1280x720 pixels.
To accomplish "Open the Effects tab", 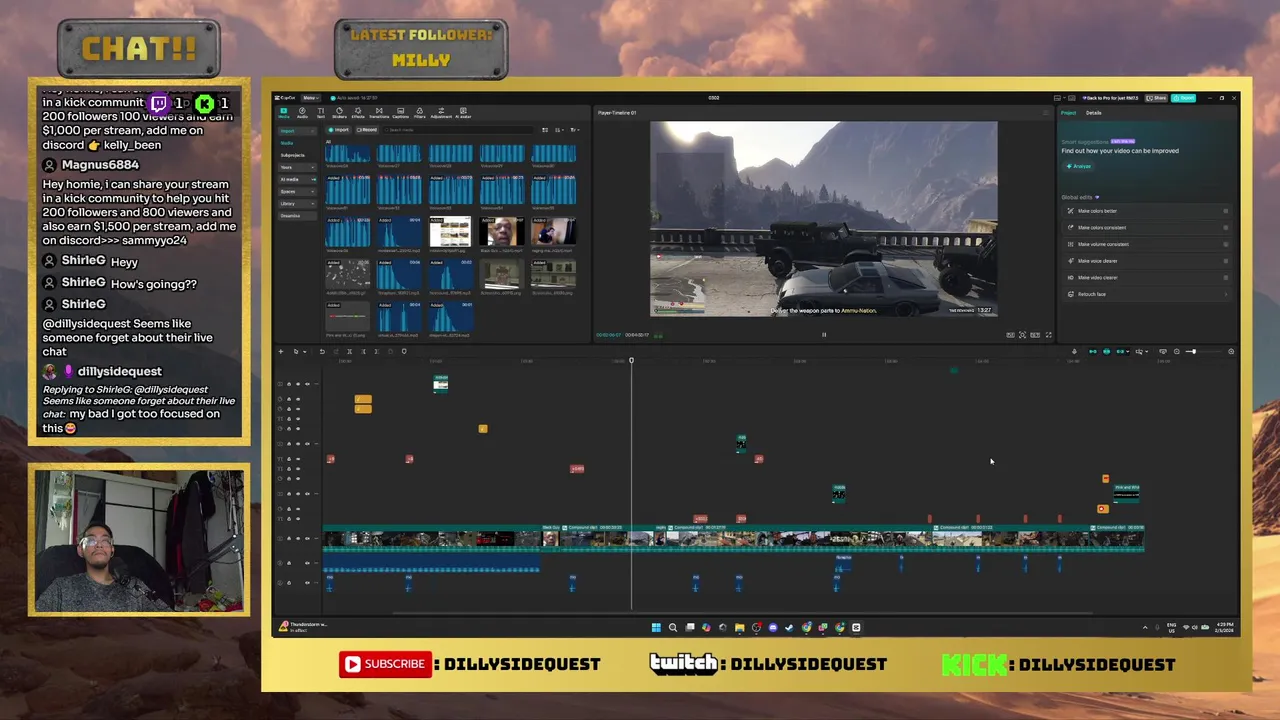I will (358, 113).
